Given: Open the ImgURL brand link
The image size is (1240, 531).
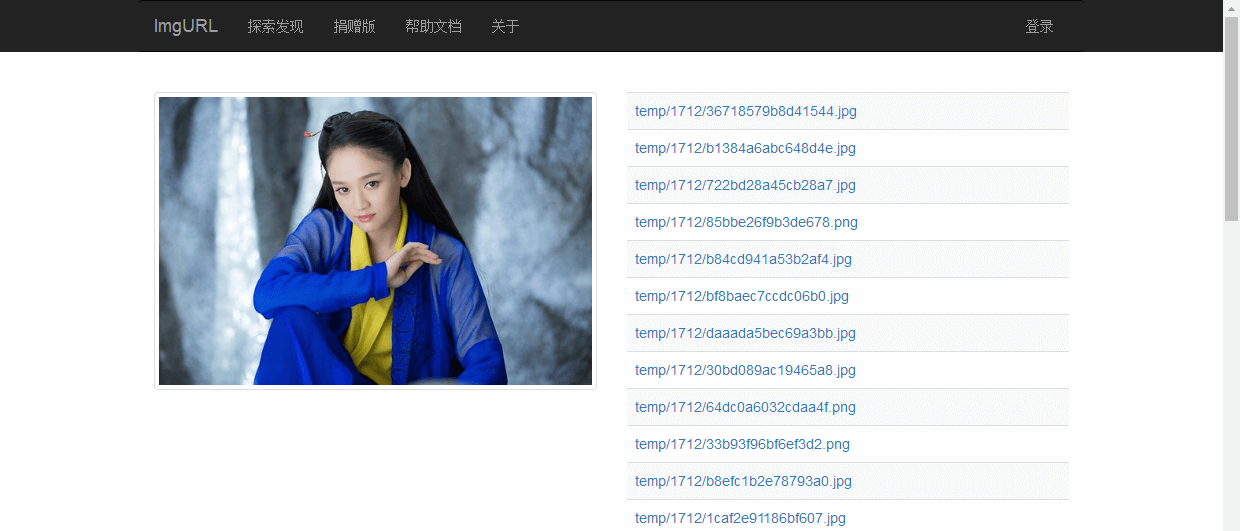Looking at the screenshot, I should pyautogui.click(x=186, y=26).
